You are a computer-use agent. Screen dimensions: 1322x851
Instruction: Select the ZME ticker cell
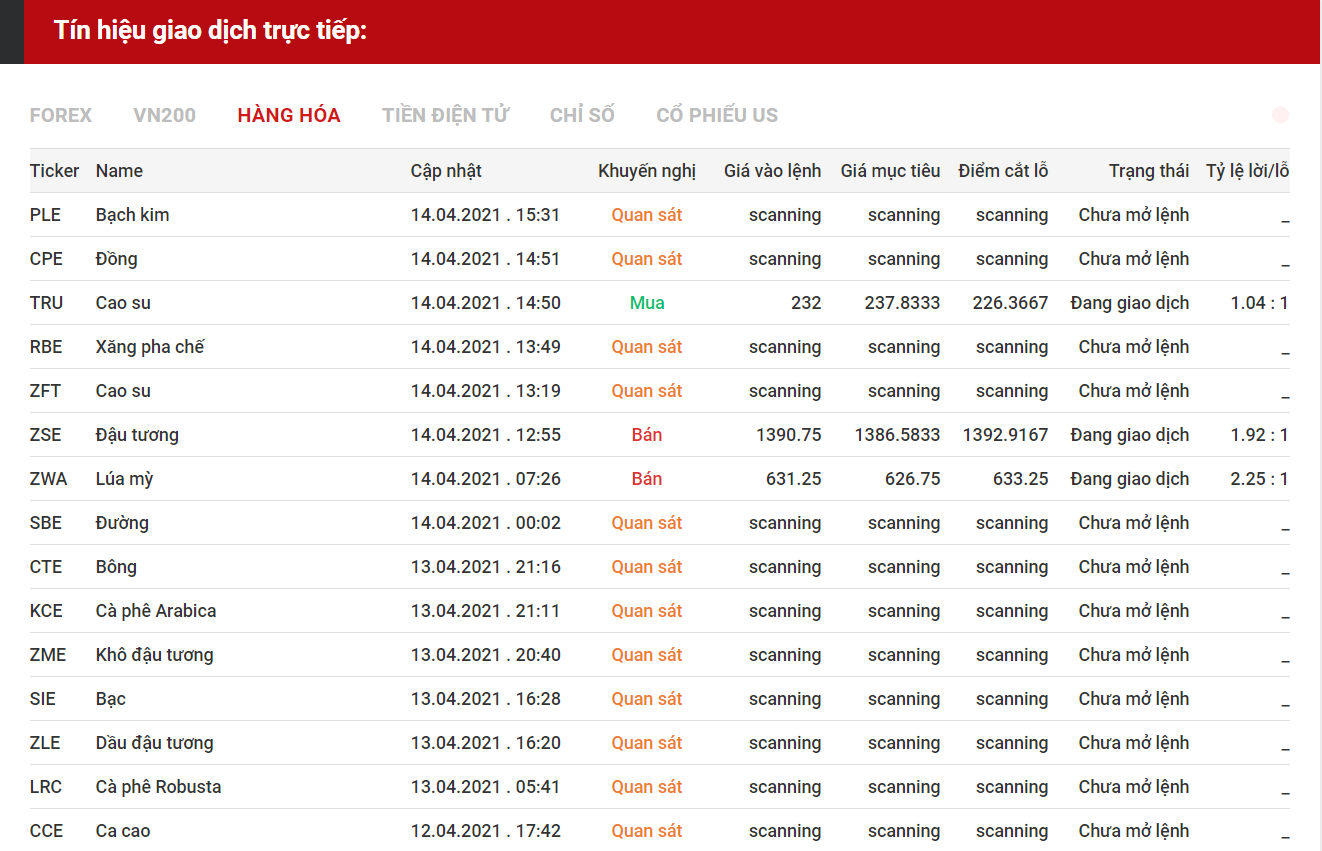click(x=48, y=655)
